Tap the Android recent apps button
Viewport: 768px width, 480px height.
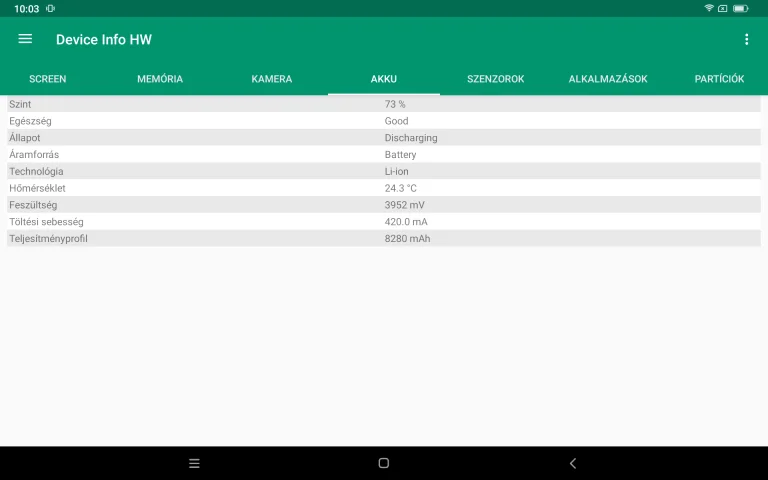point(194,463)
